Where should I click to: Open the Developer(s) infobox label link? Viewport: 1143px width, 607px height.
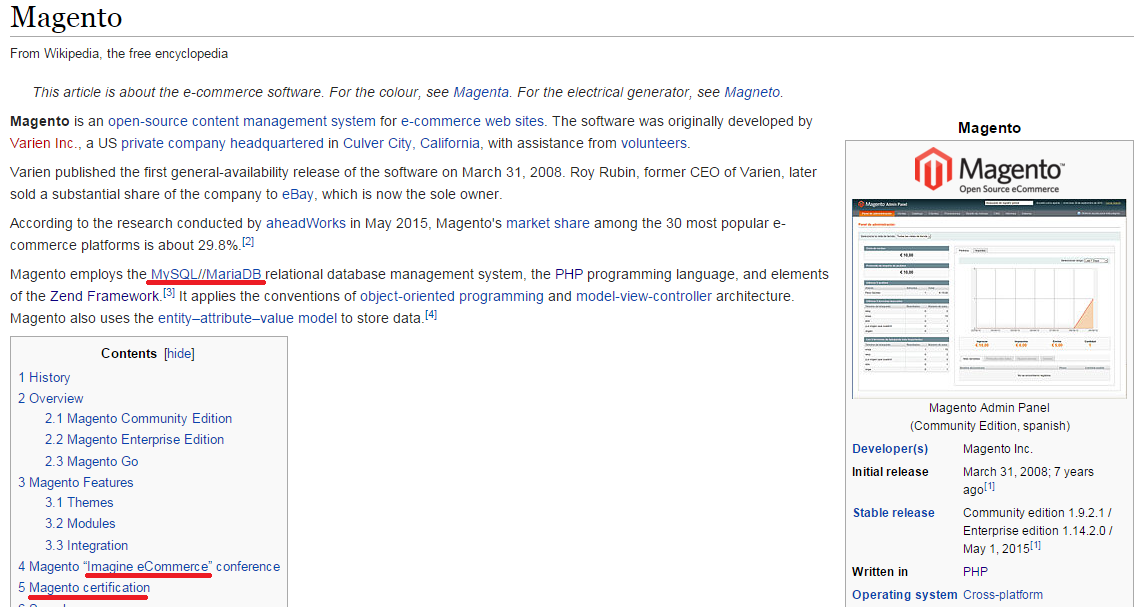[890, 449]
